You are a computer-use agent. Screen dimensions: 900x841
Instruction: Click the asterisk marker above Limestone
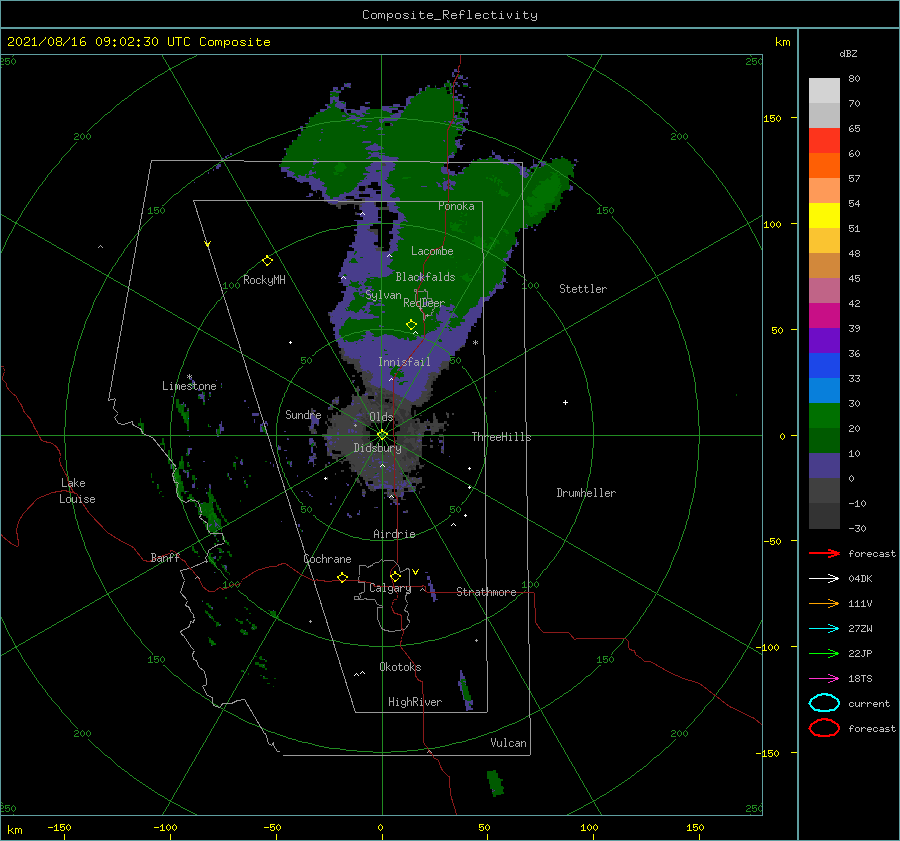click(x=189, y=377)
